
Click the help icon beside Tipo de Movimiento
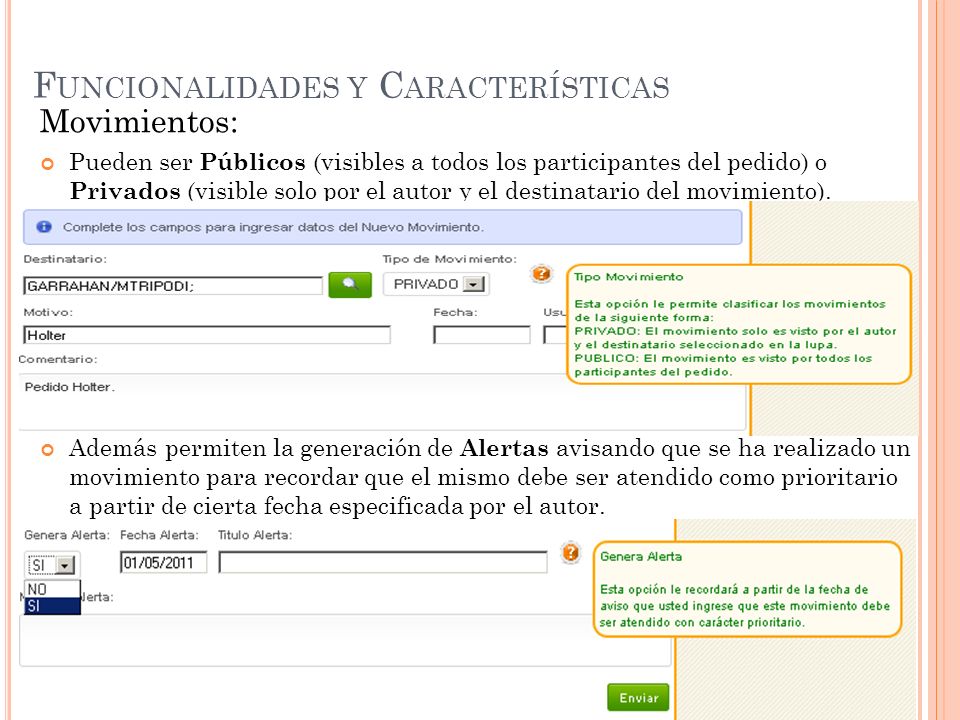pyautogui.click(x=541, y=274)
